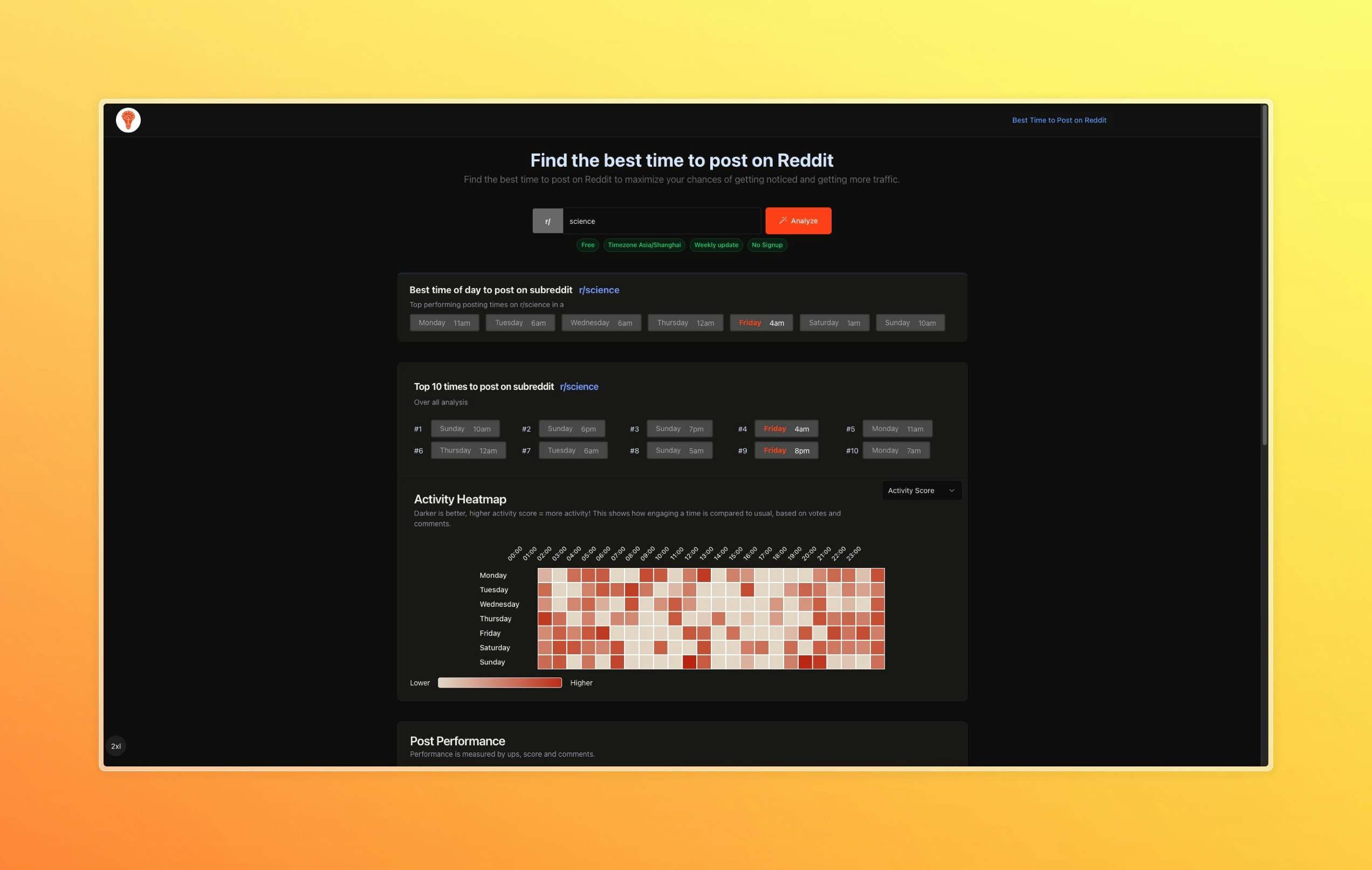The image size is (1372, 870).
Task: Click the r/ prefix box
Action: pos(547,221)
